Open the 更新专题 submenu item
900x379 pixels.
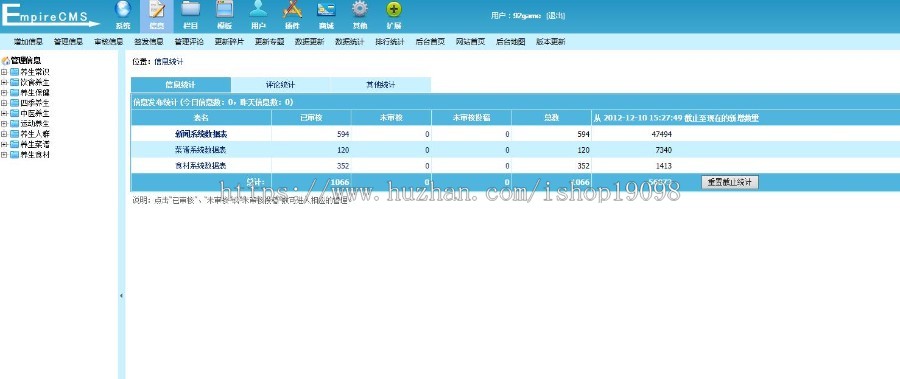pos(269,42)
